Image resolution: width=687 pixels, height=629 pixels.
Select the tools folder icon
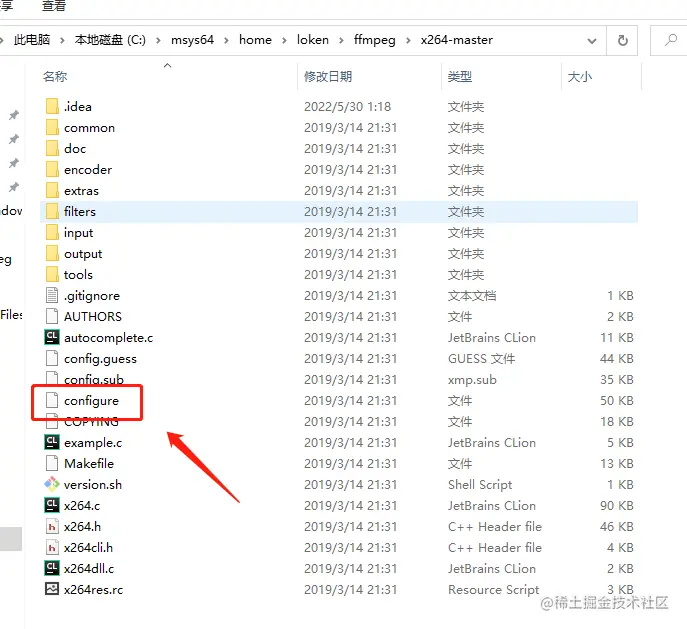pos(52,275)
